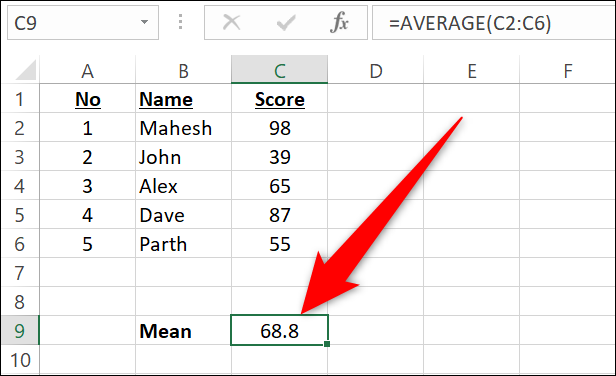Click the Cancel X icon in formula bar
The height and width of the screenshot is (376, 616).
(x=231, y=22)
